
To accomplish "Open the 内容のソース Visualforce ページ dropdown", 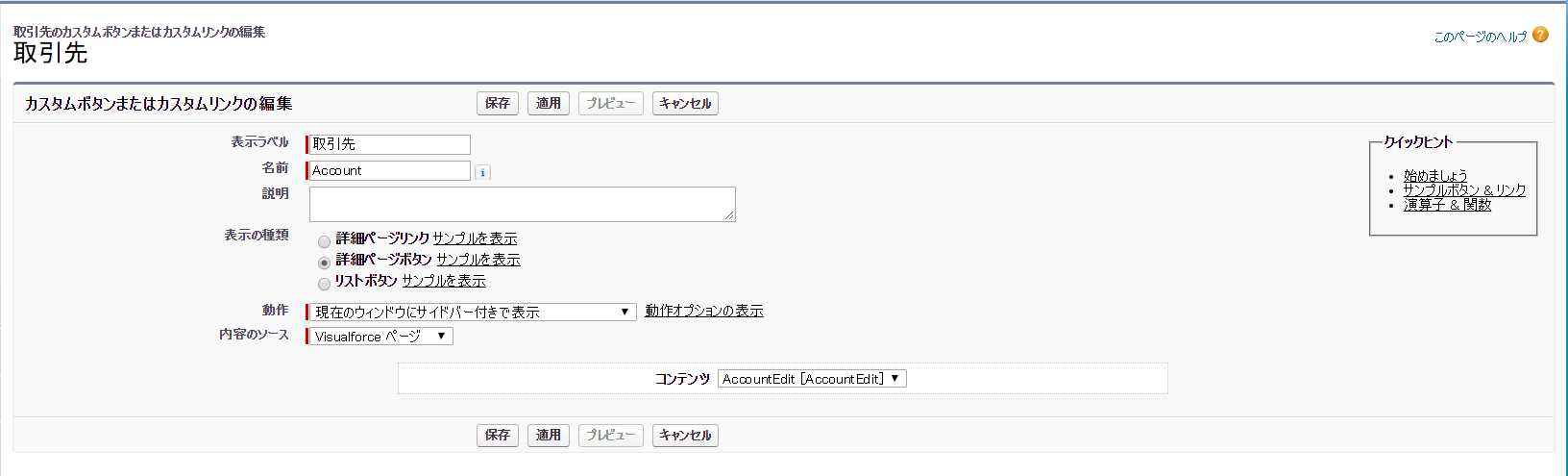I will 380,336.
